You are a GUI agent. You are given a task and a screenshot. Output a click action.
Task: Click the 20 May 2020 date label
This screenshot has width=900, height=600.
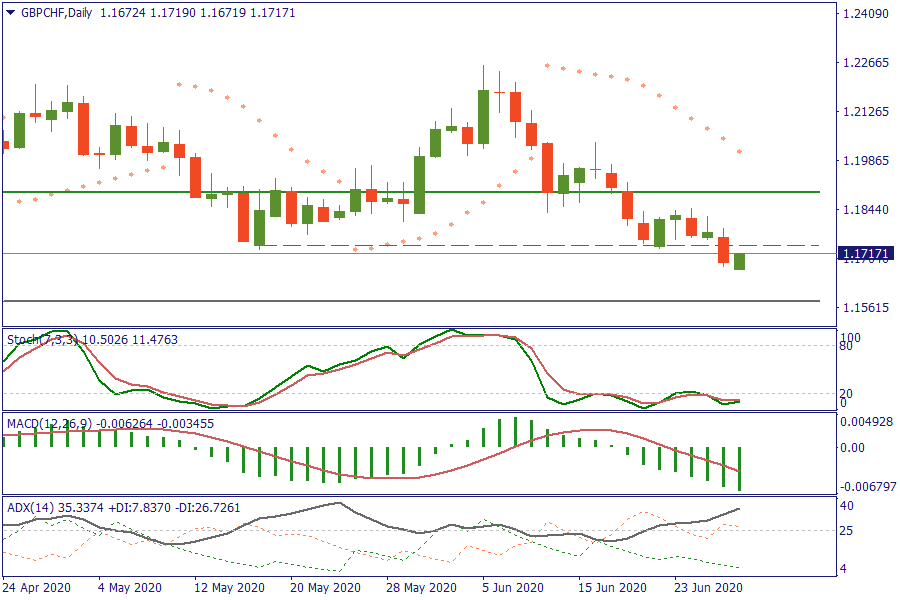click(x=325, y=588)
